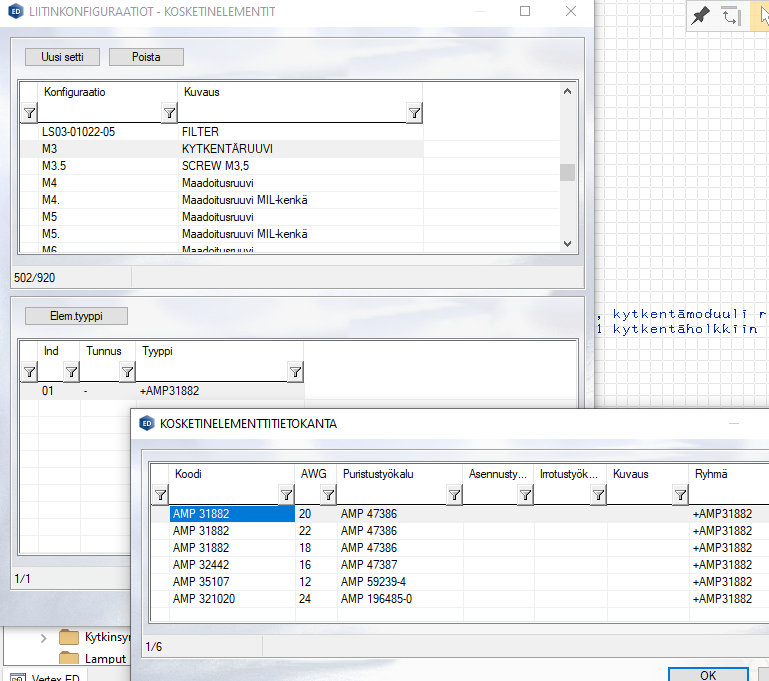The width and height of the screenshot is (769, 681).
Task: Click the Elem.tyyppi button
Action: click(x=77, y=316)
